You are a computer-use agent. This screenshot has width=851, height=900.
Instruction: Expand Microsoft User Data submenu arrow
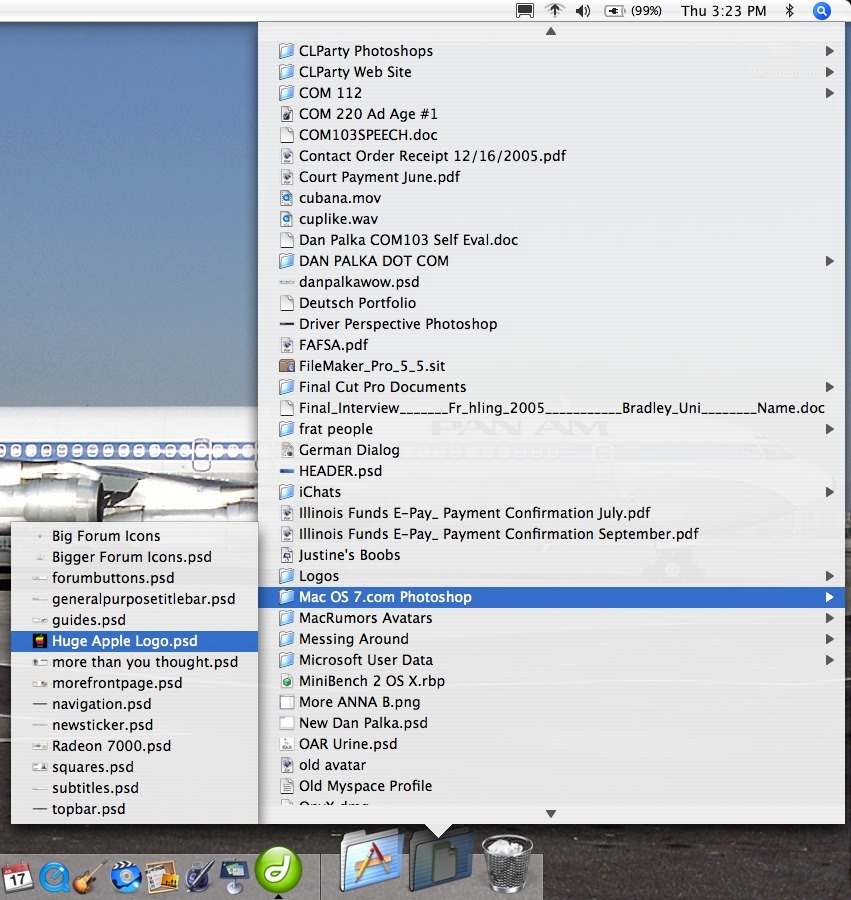pos(829,660)
